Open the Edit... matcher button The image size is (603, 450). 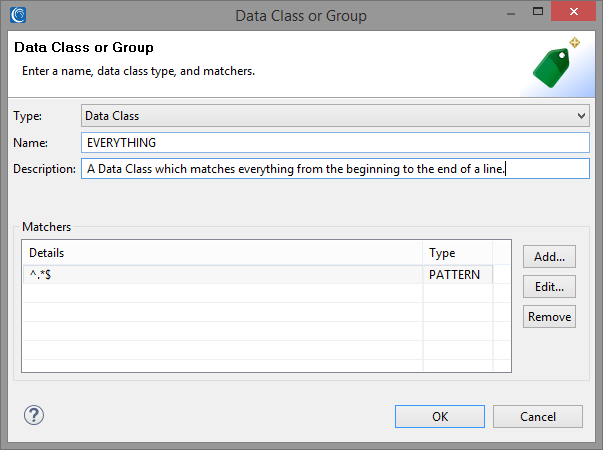coord(549,287)
